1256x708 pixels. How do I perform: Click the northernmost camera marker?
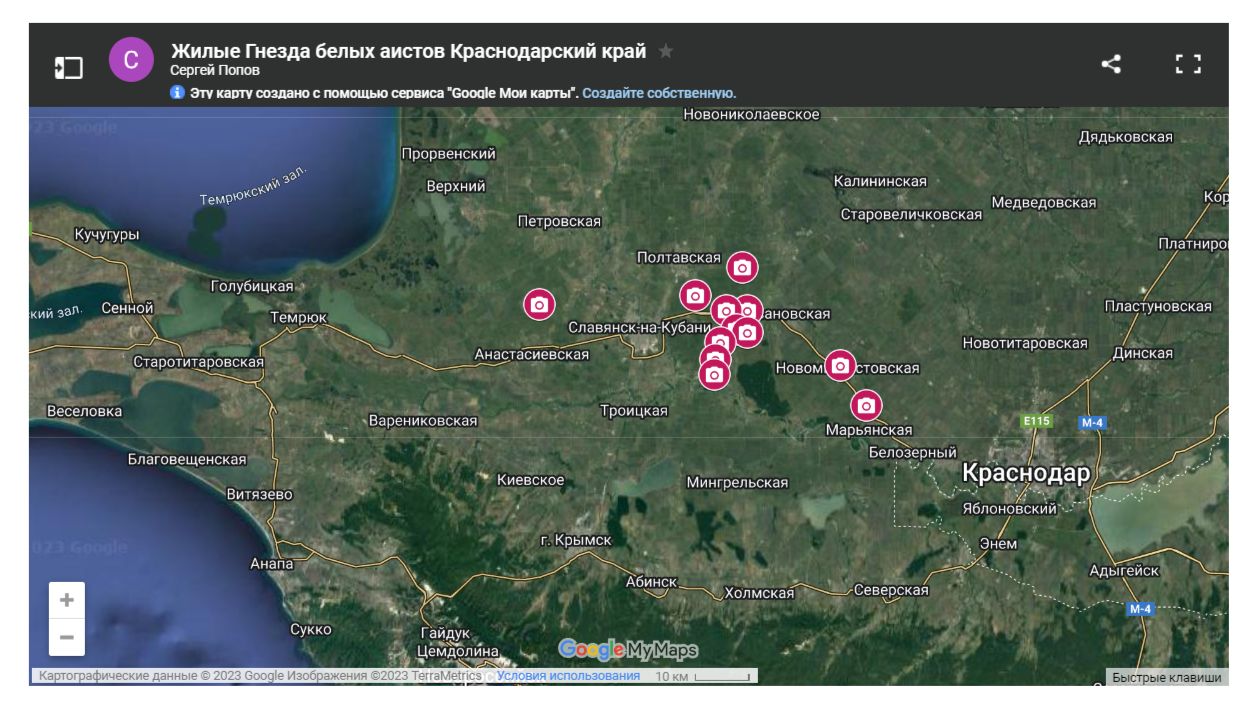[742, 267]
